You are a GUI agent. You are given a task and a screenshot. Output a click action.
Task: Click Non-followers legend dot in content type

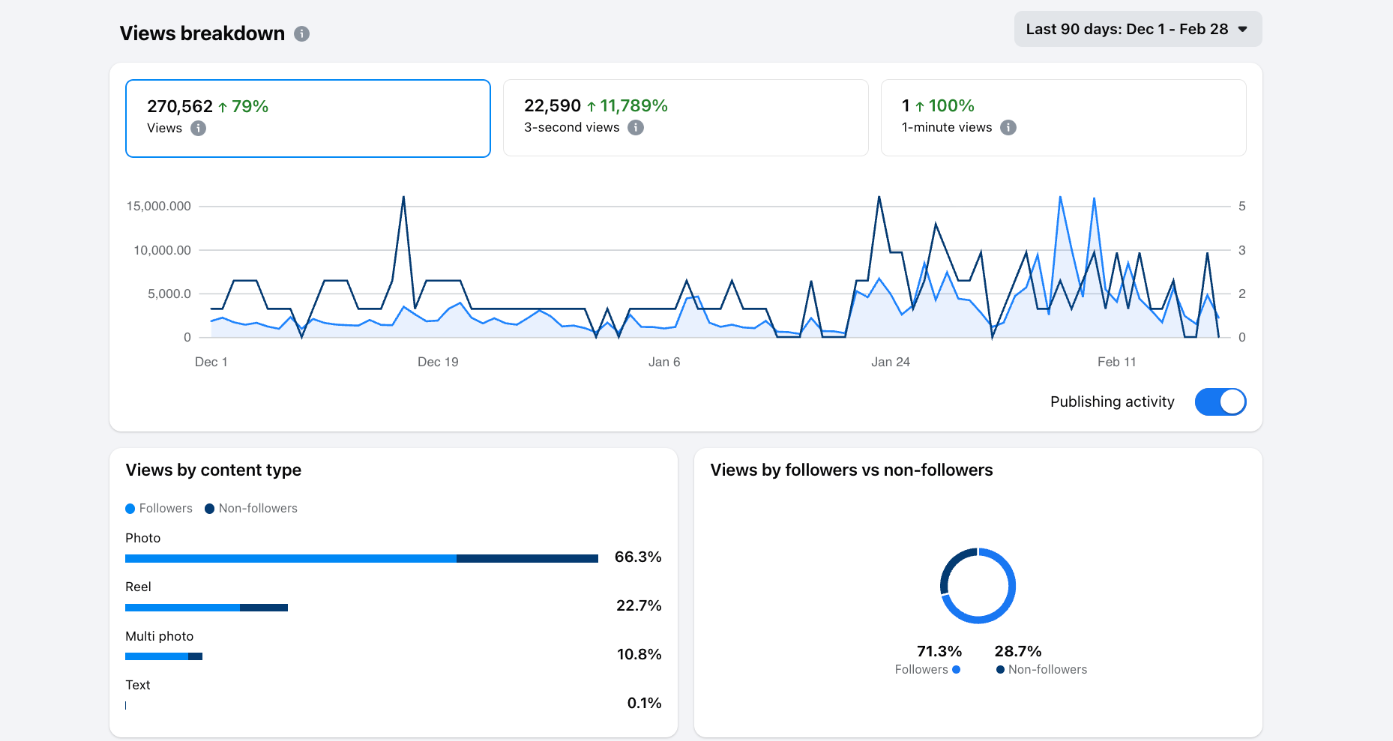point(210,509)
